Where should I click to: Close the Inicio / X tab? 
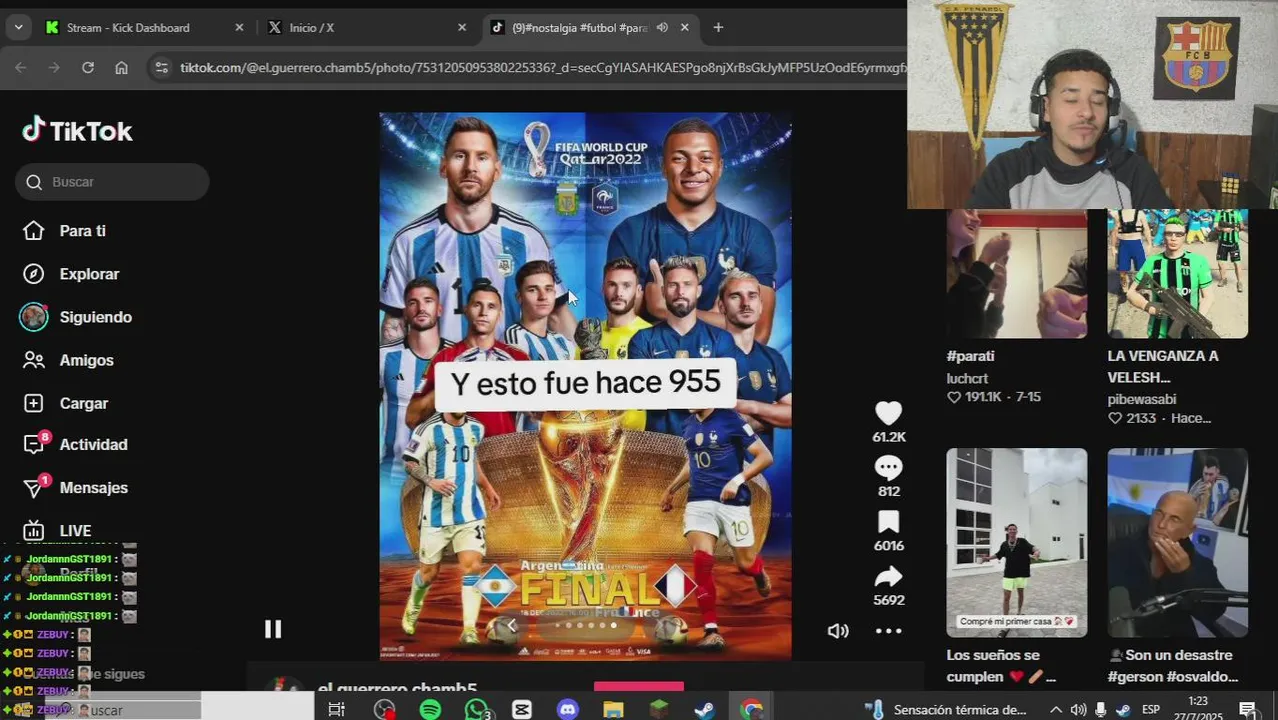point(462,28)
